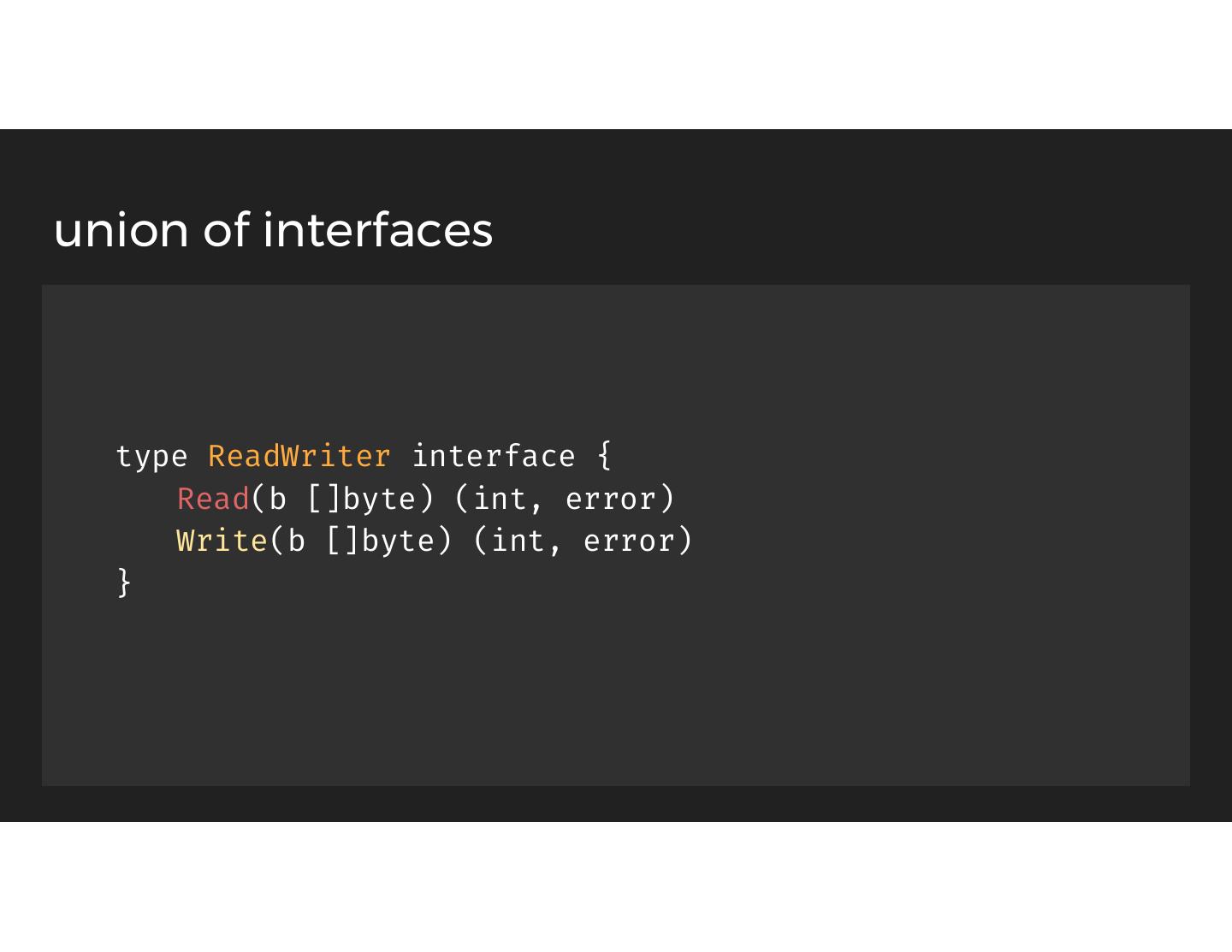Click the white margin above the slide
The image size is (1232, 952).
(616, 64)
